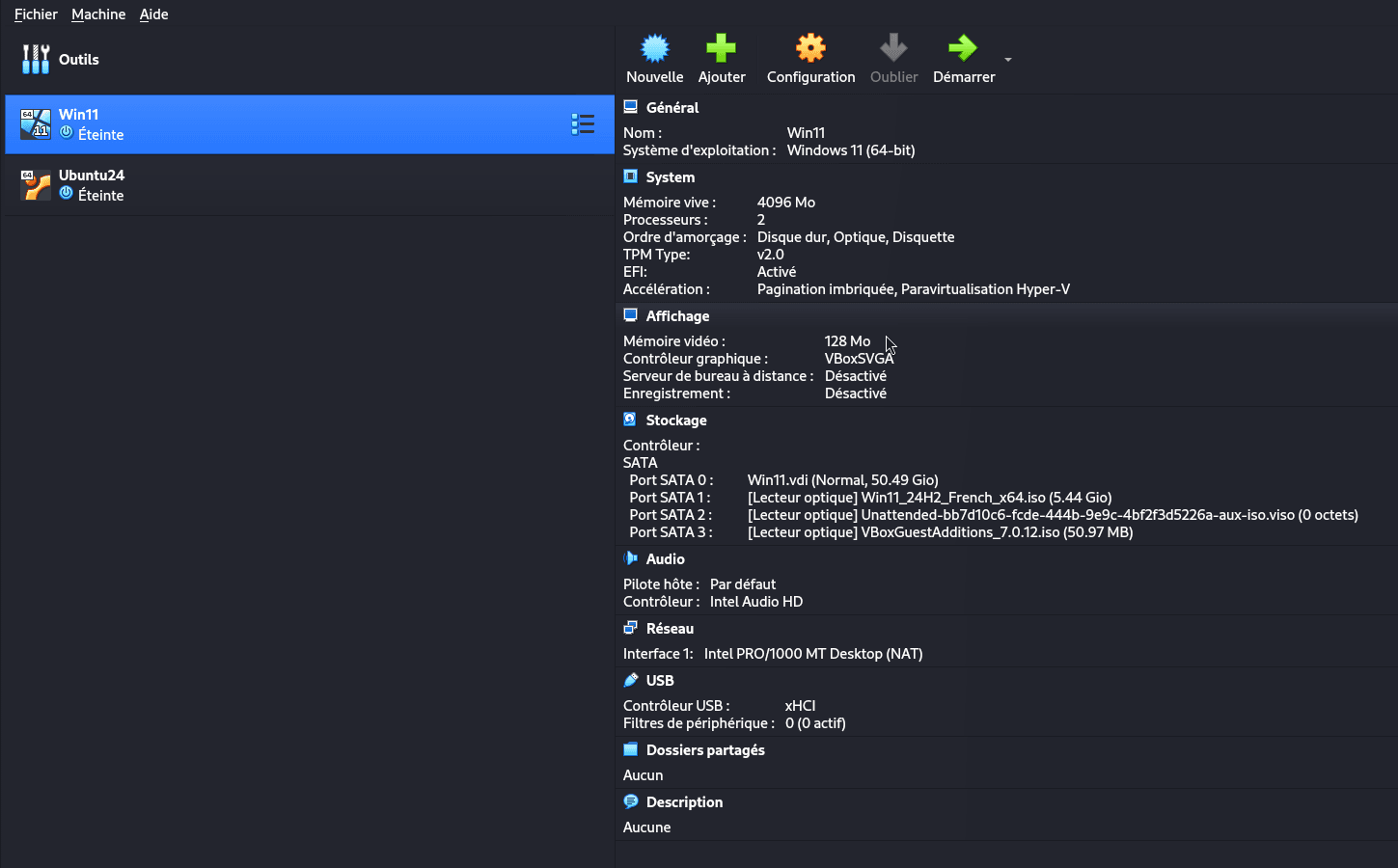The height and width of the screenshot is (868, 1398).
Task: Open the Configuration settings
Action: 810,59
